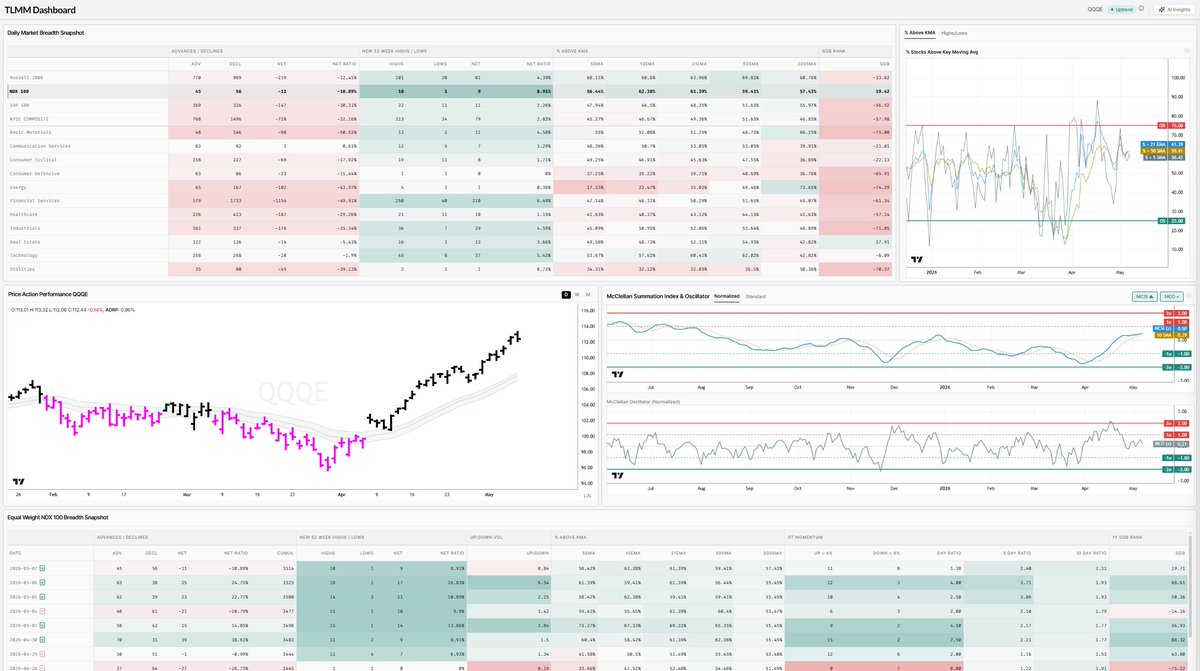Select the Industrials sector row
This screenshot has height=671, width=1200.
coord(449,228)
